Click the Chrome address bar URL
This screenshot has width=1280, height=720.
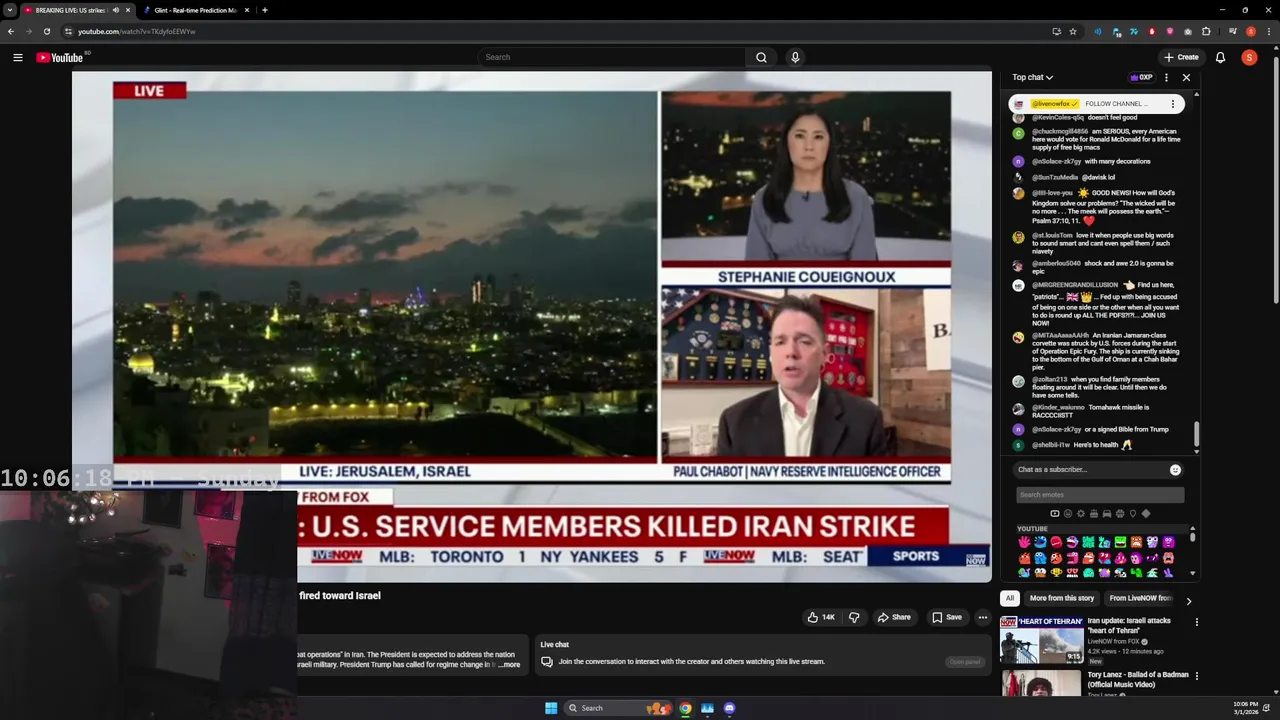[x=137, y=31]
